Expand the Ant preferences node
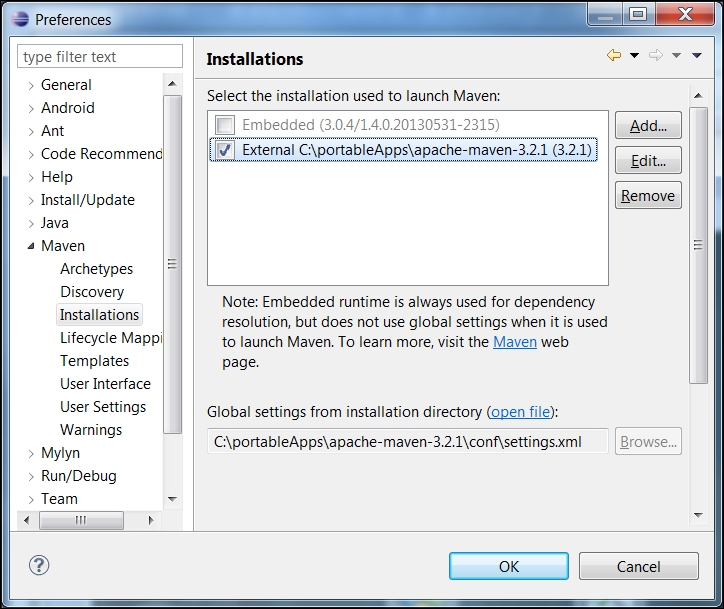Screen dimensions: 724x609 click(31, 132)
